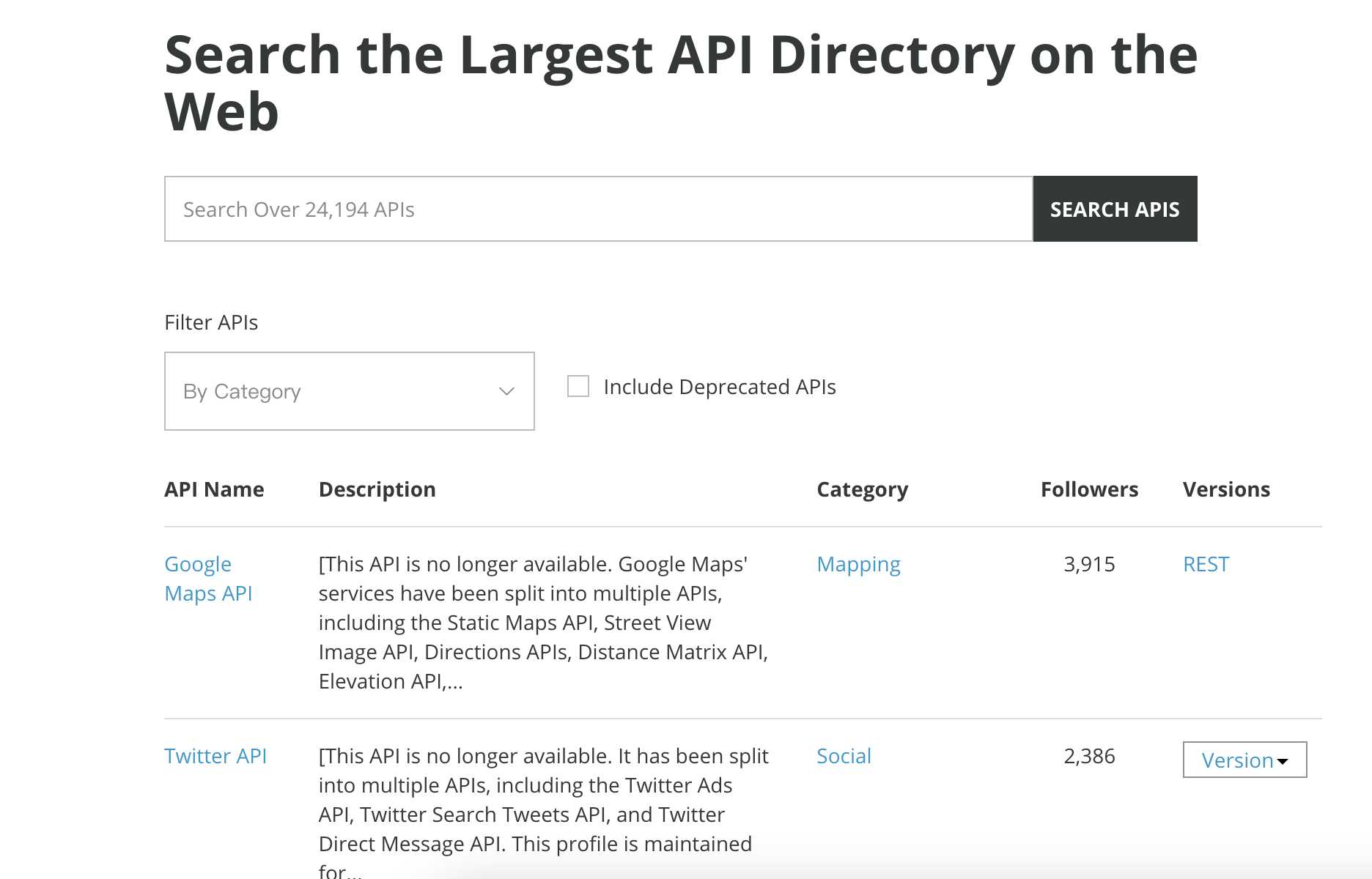Enable Include Deprecated APIs checkbox
Viewport: 1372px width, 879px height.
[578, 386]
